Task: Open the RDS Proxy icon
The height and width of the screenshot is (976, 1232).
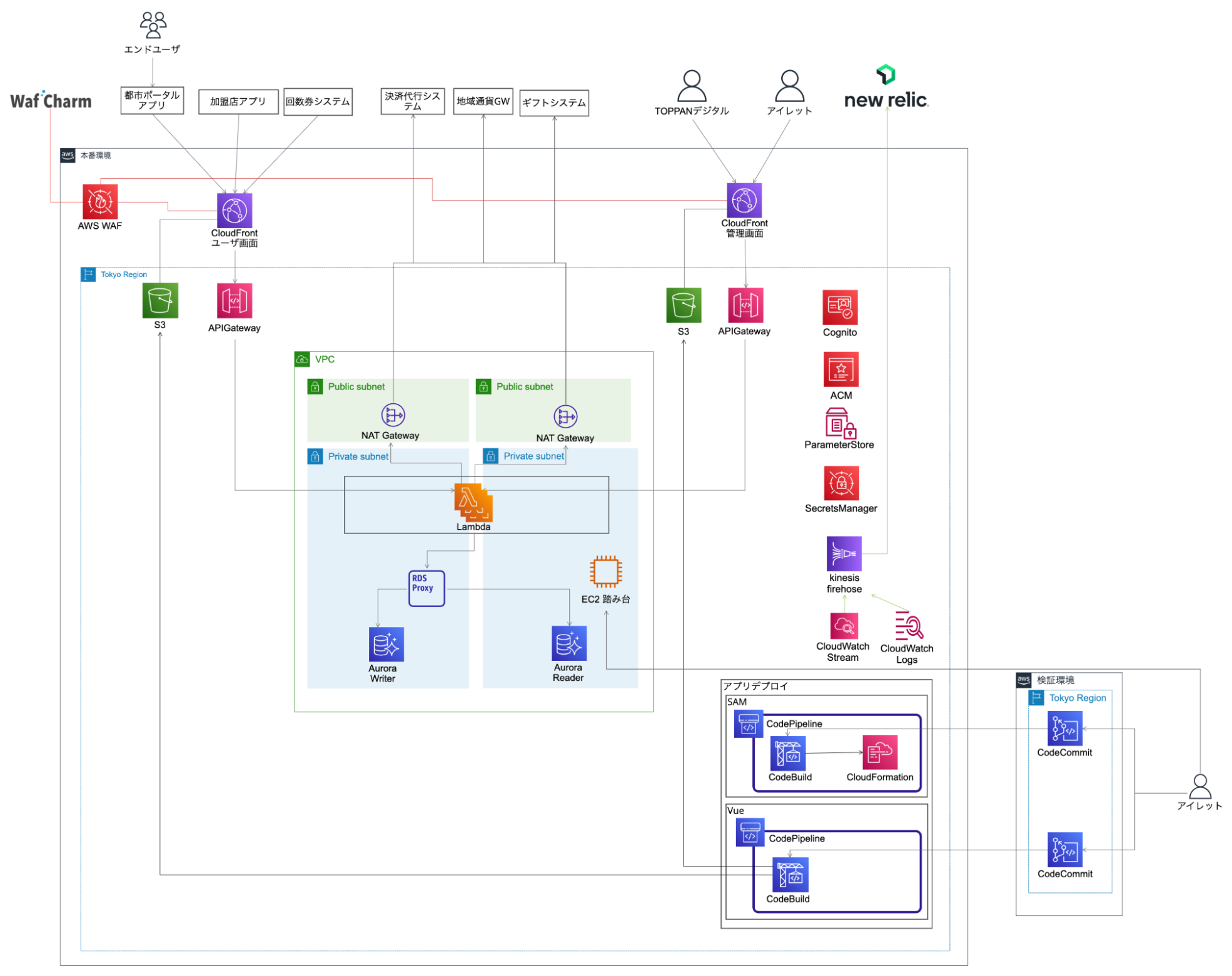Action: coord(426,588)
